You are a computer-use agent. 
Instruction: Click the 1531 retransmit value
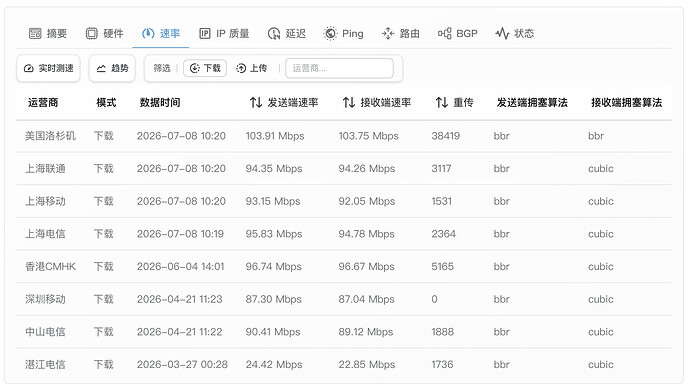[441, 201]
